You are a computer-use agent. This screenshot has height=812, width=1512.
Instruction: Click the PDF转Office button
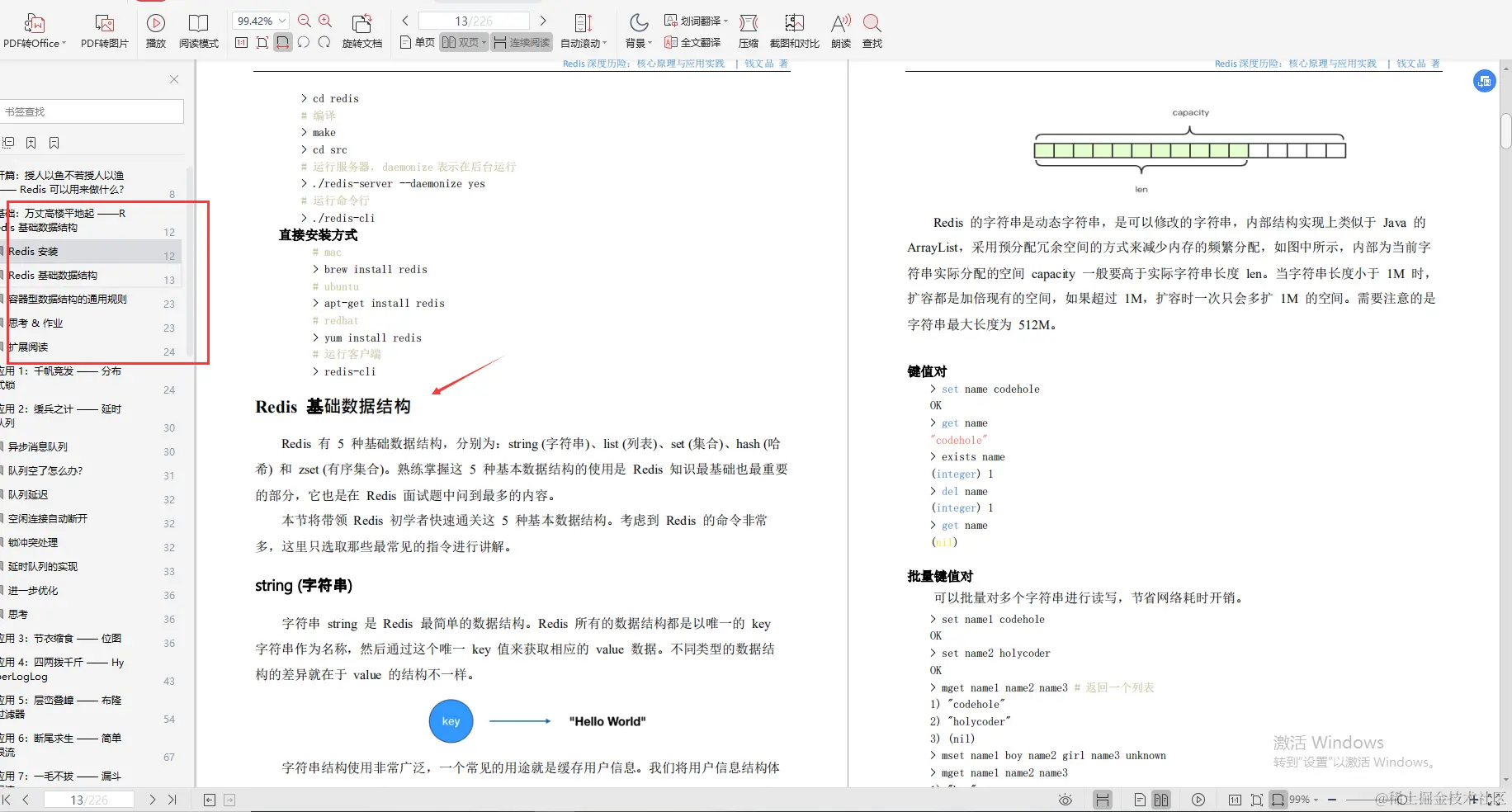pyautogui.click(x=33, y=31)
